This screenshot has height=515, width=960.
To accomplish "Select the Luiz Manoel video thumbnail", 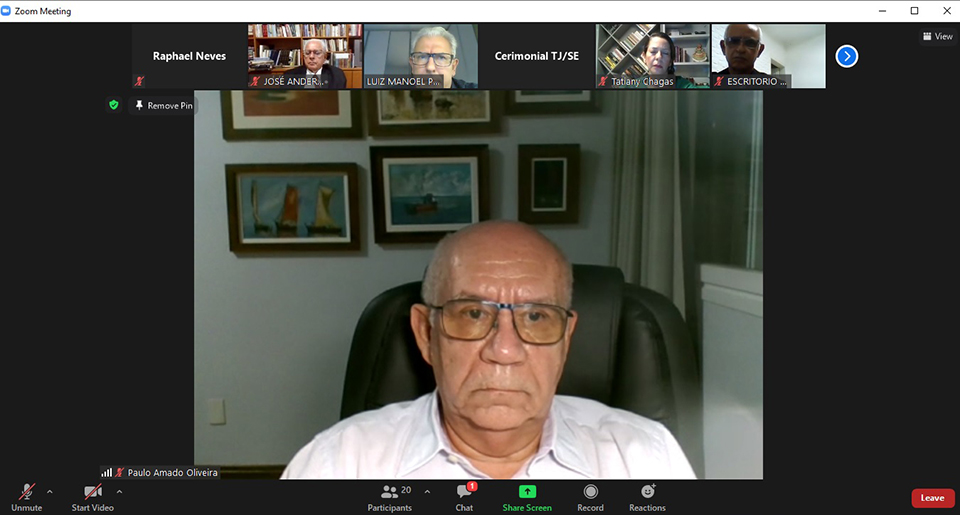I will (420, 56).
